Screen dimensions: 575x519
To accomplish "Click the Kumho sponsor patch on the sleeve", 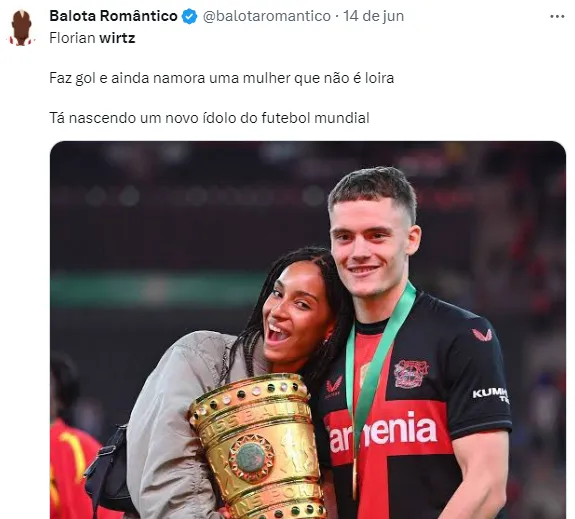I will (x=490, y=395).
